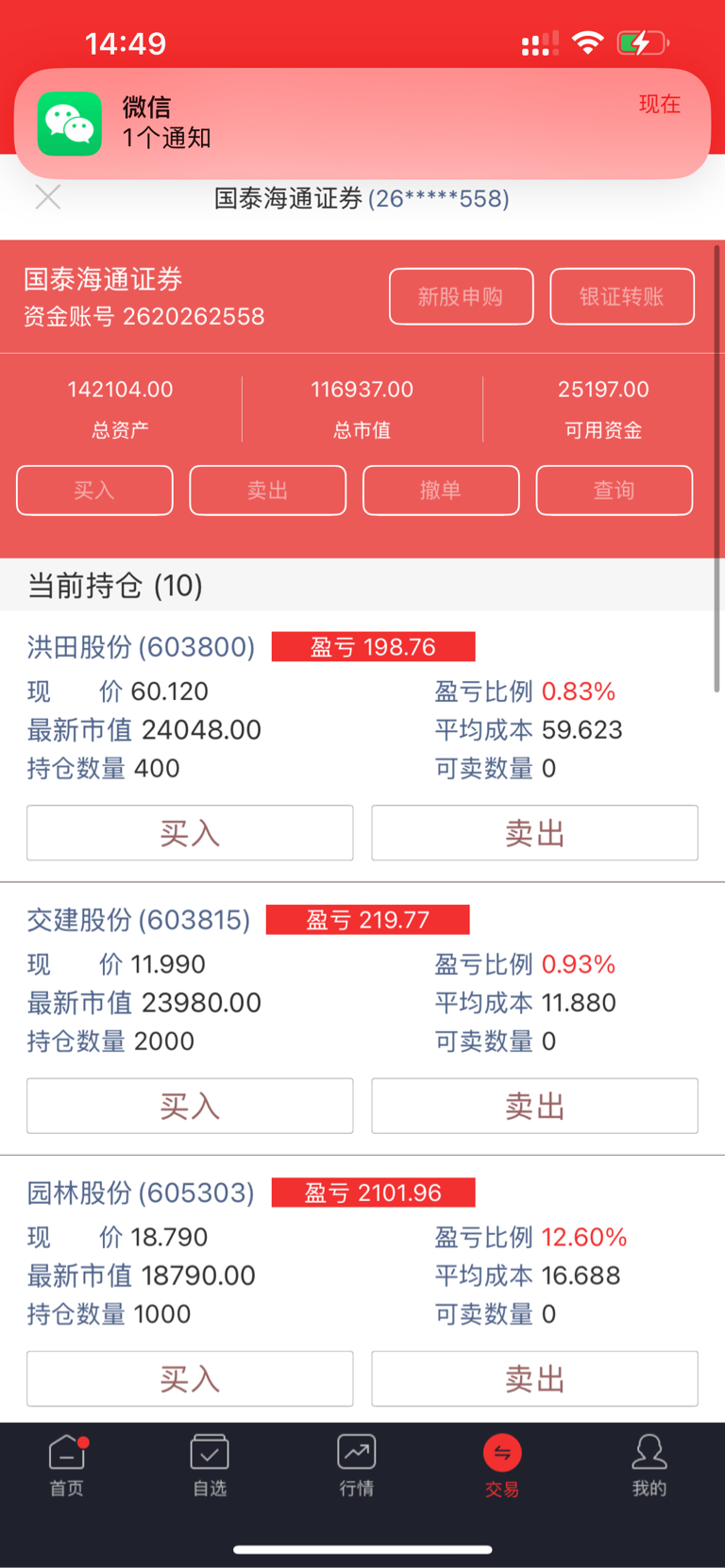Tap the red 买入 button under total assets

coord(94,491)
